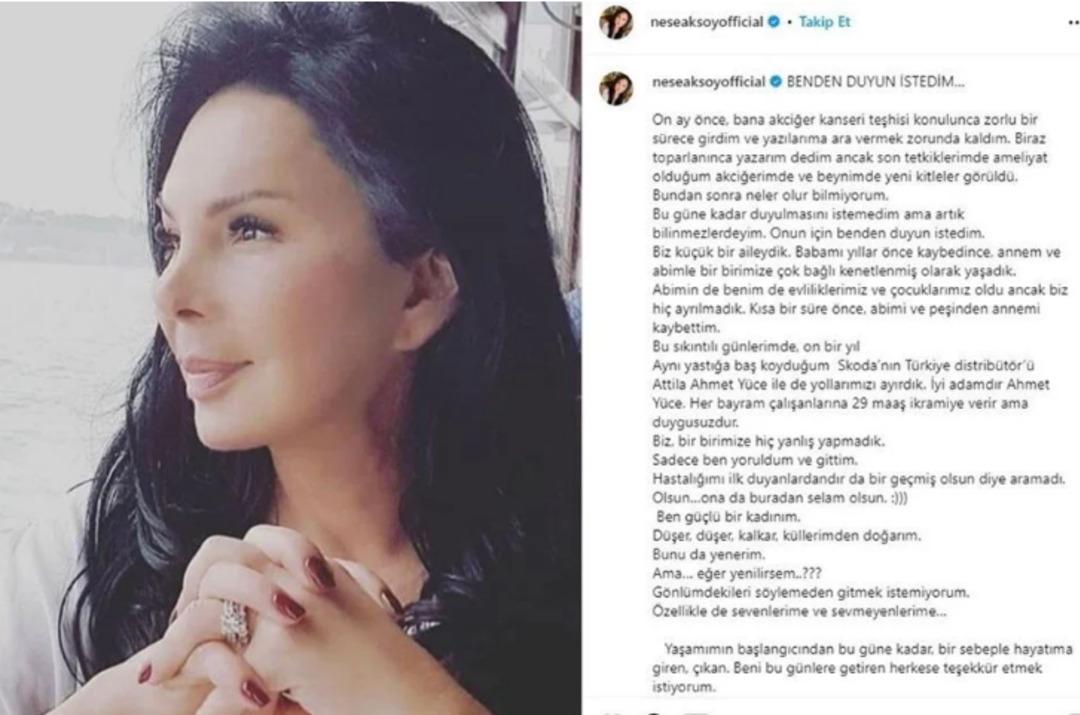Click the word 'kaybettim.' in the caption

point(685,328)
